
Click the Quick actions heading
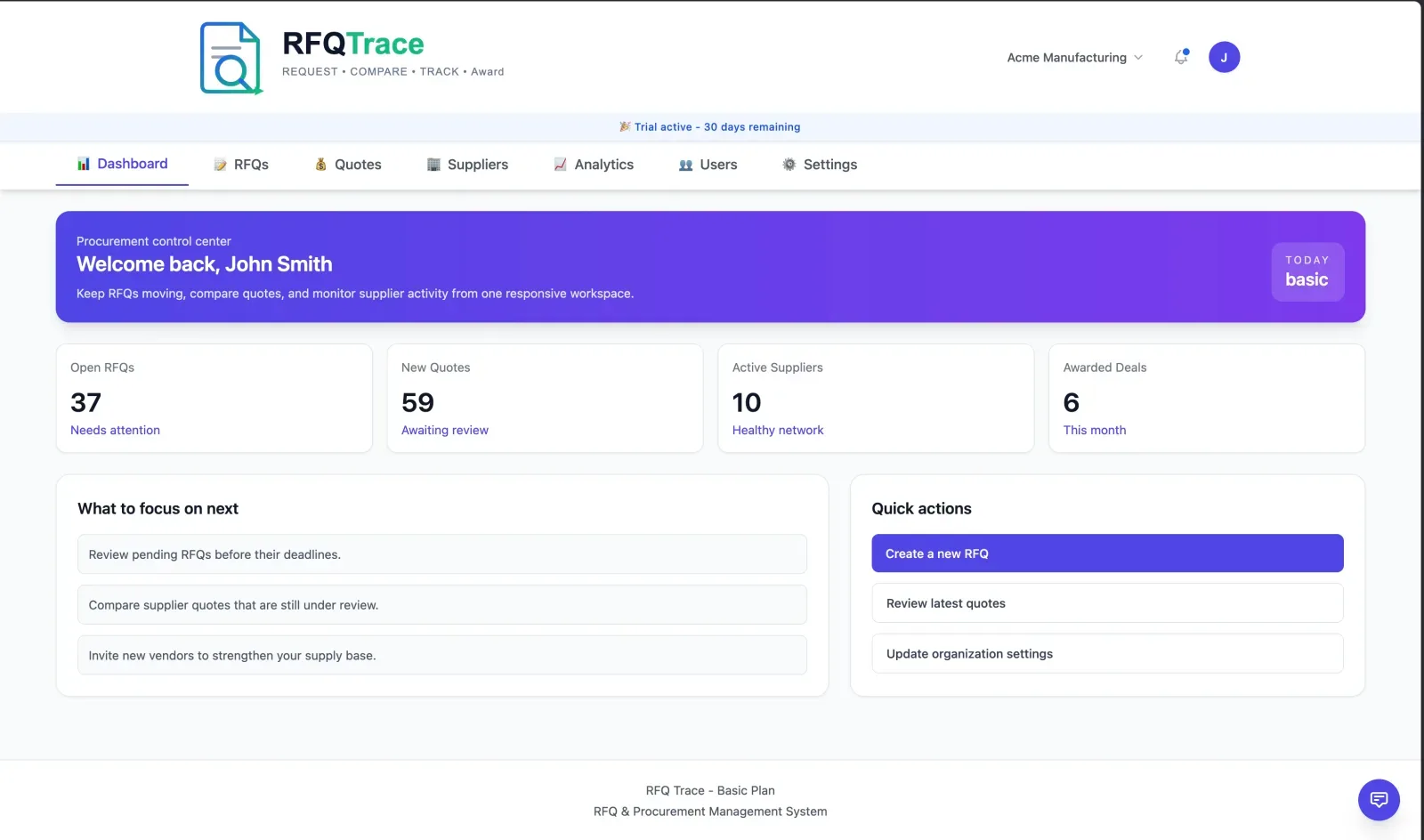pos(921,509)
